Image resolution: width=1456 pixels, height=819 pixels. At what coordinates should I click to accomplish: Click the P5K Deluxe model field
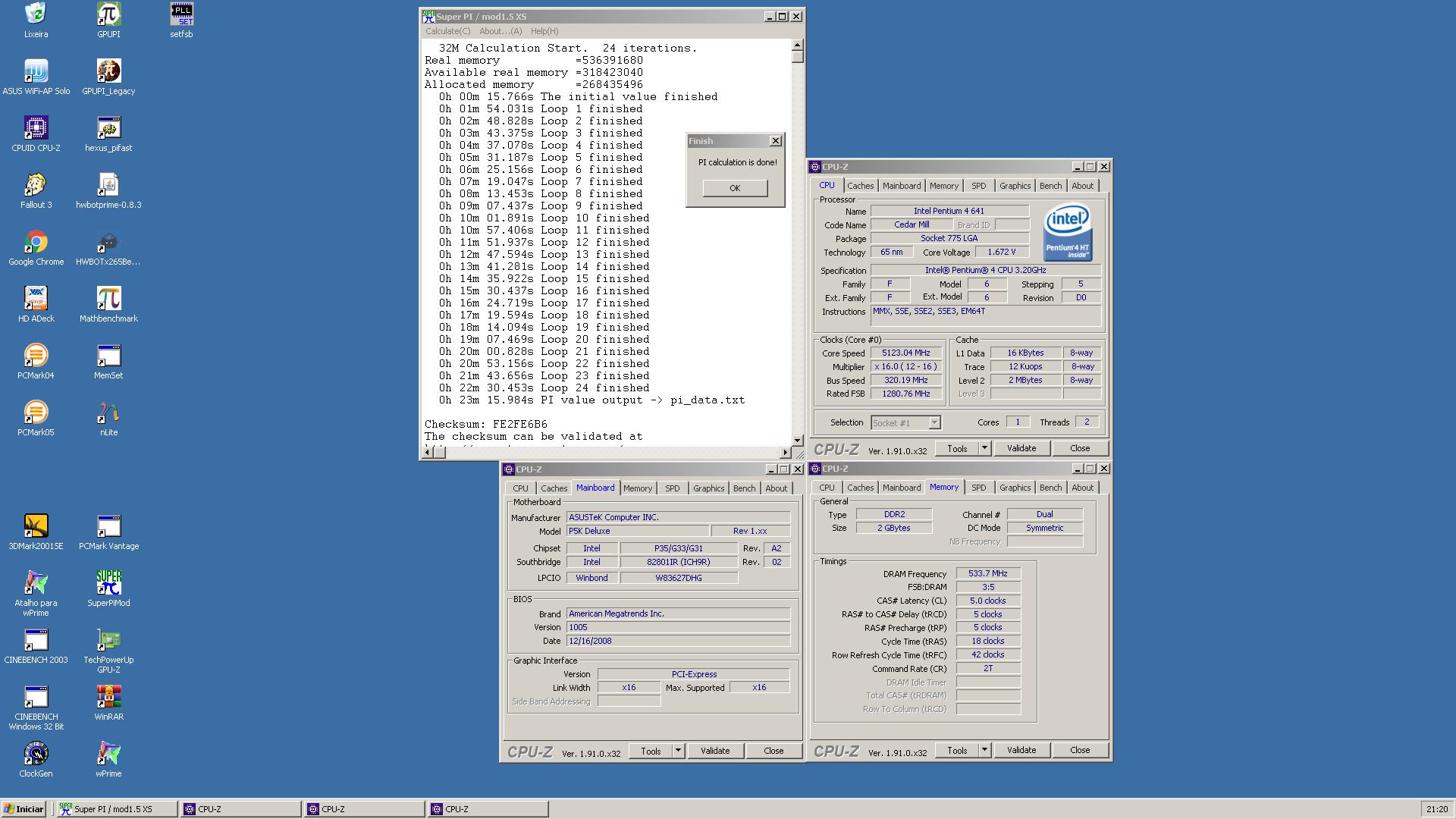coord(639,531)
